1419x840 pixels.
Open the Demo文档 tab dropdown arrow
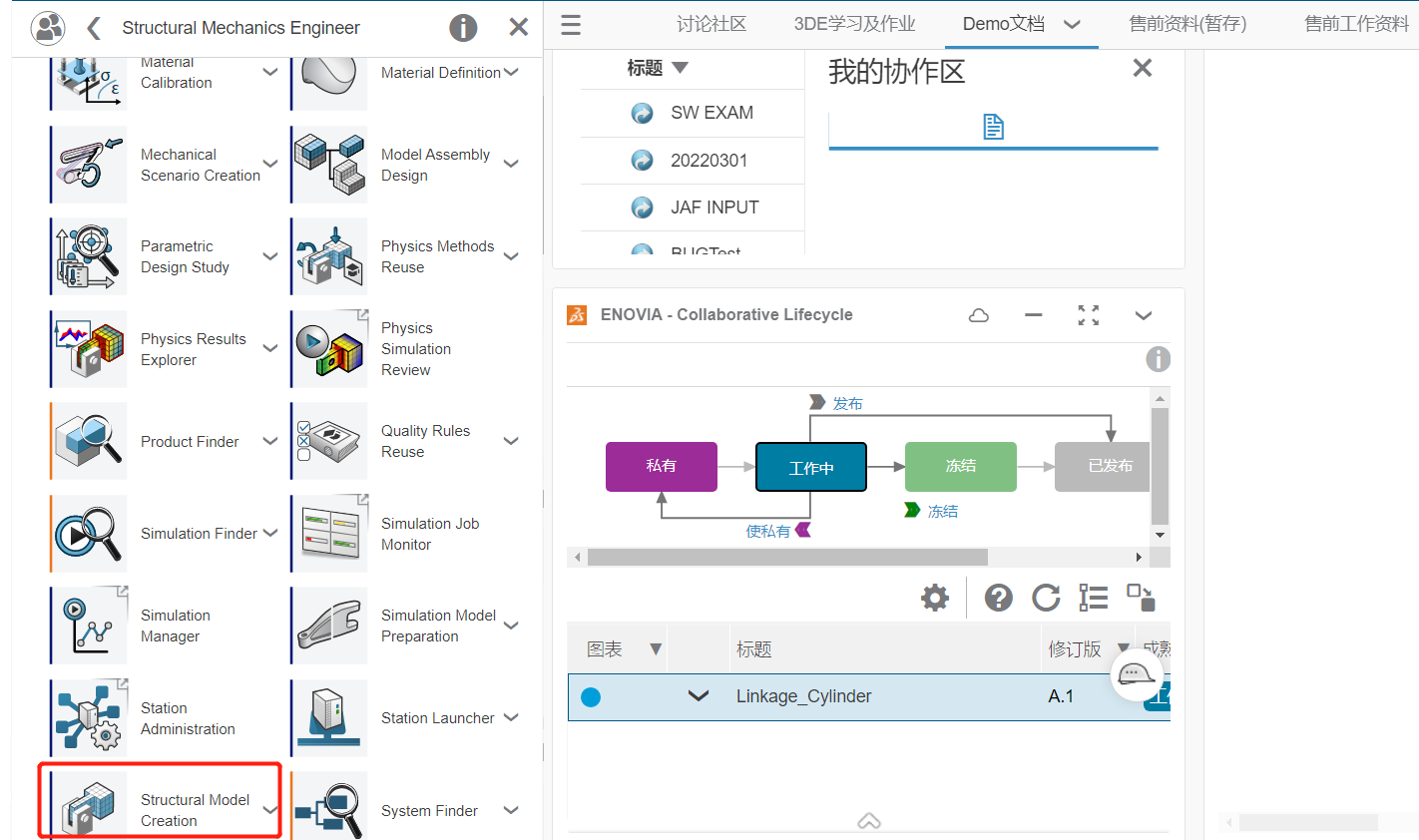[1073, 25]
